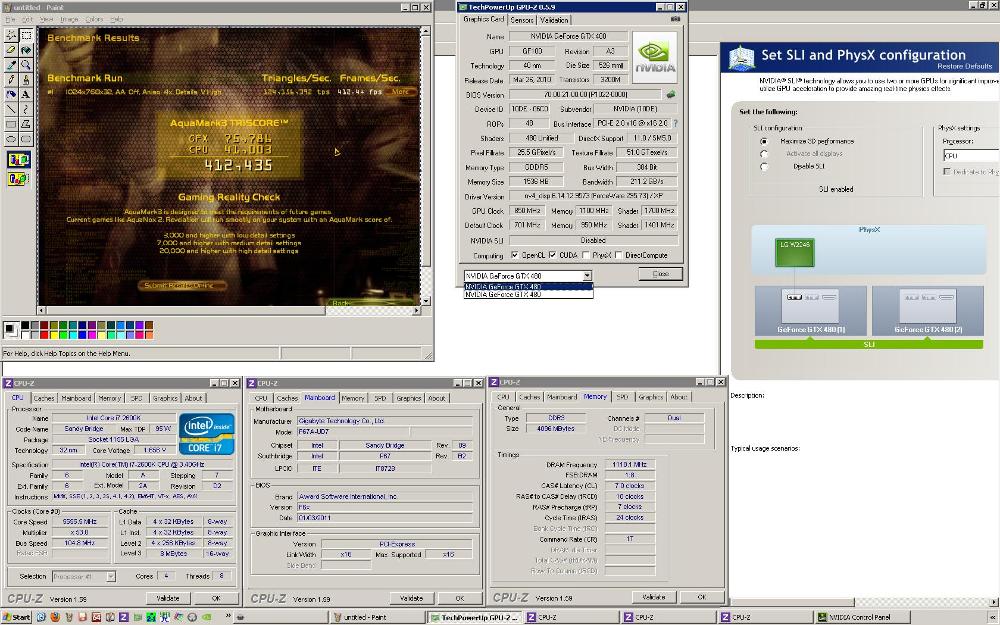Click the bus interface question mark in GPU-Z
Screen dimensions: 1000x625
pos(675,123)
